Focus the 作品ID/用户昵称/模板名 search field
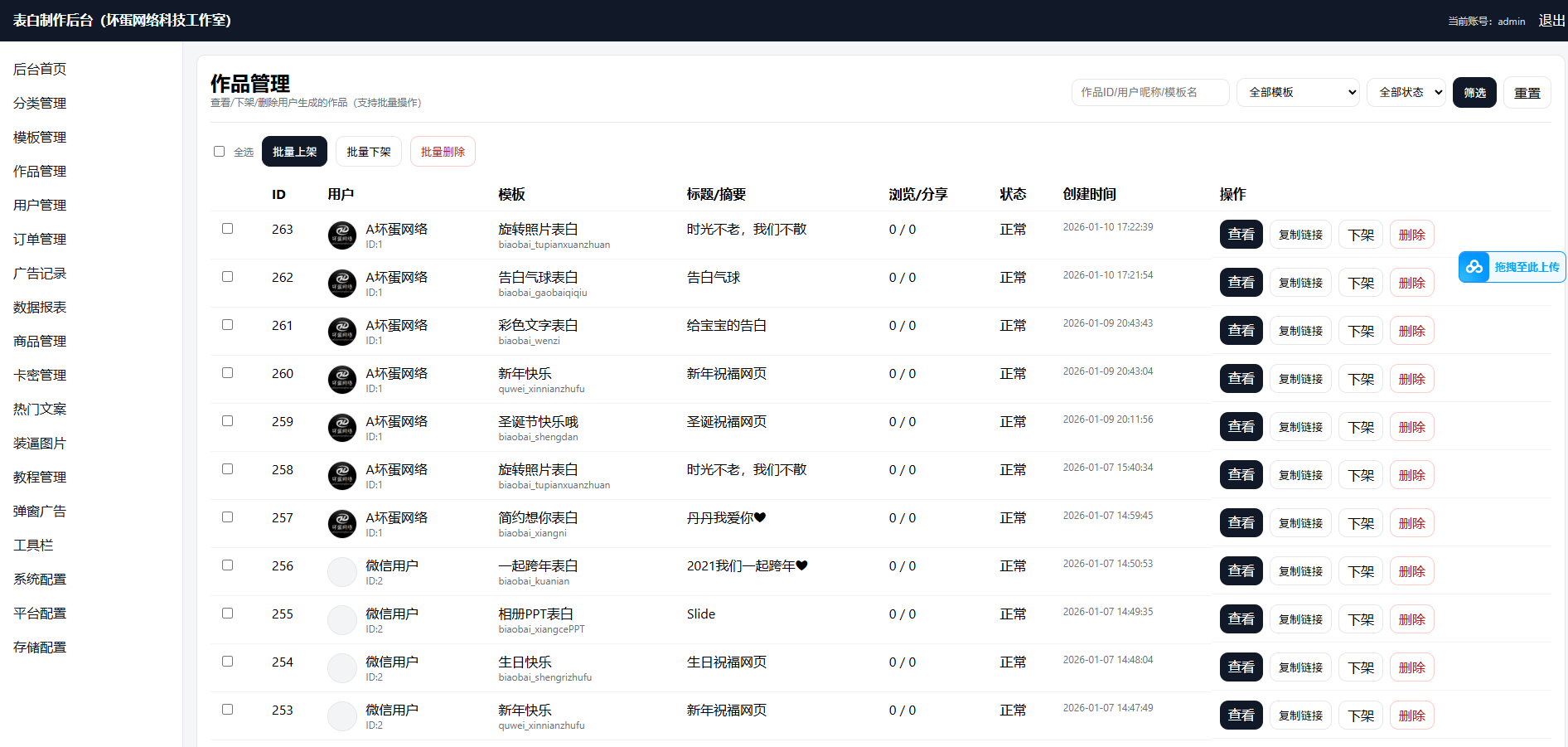This screenshot has width=1568, height=747. pos(1149,93)
